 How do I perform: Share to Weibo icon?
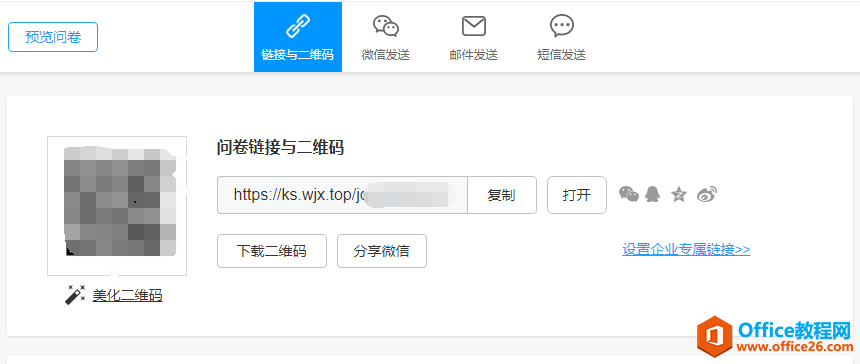click(707, 194)
